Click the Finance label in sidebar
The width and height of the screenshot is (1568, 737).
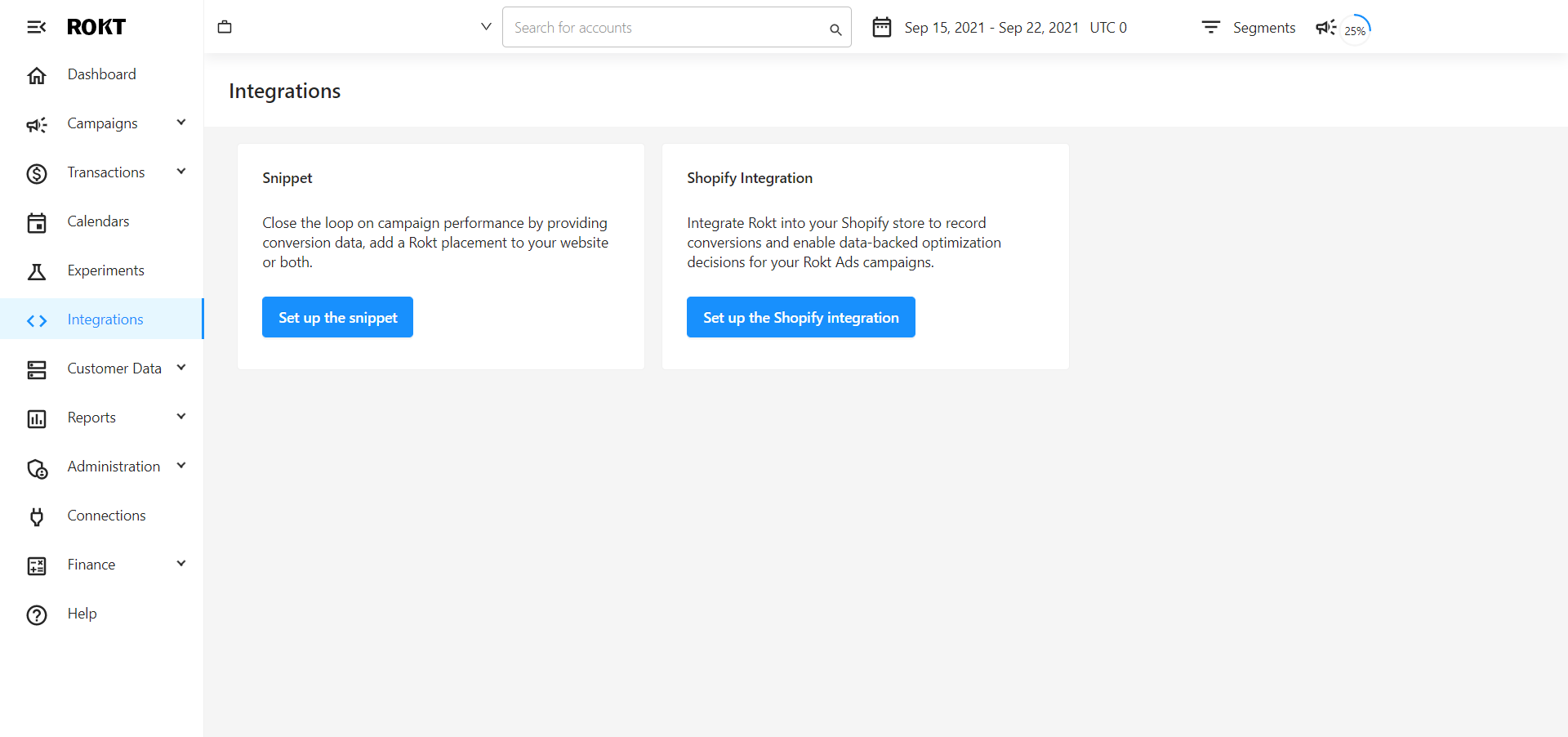point(91,565)
